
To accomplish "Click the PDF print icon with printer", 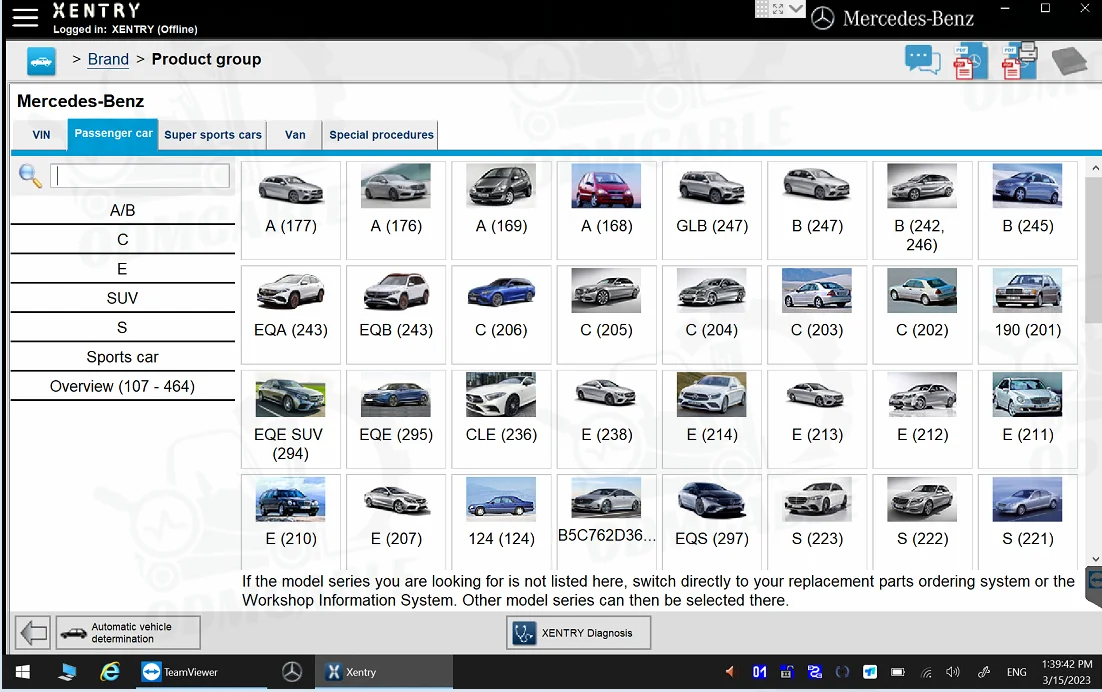I will [x=1018, y=60].
